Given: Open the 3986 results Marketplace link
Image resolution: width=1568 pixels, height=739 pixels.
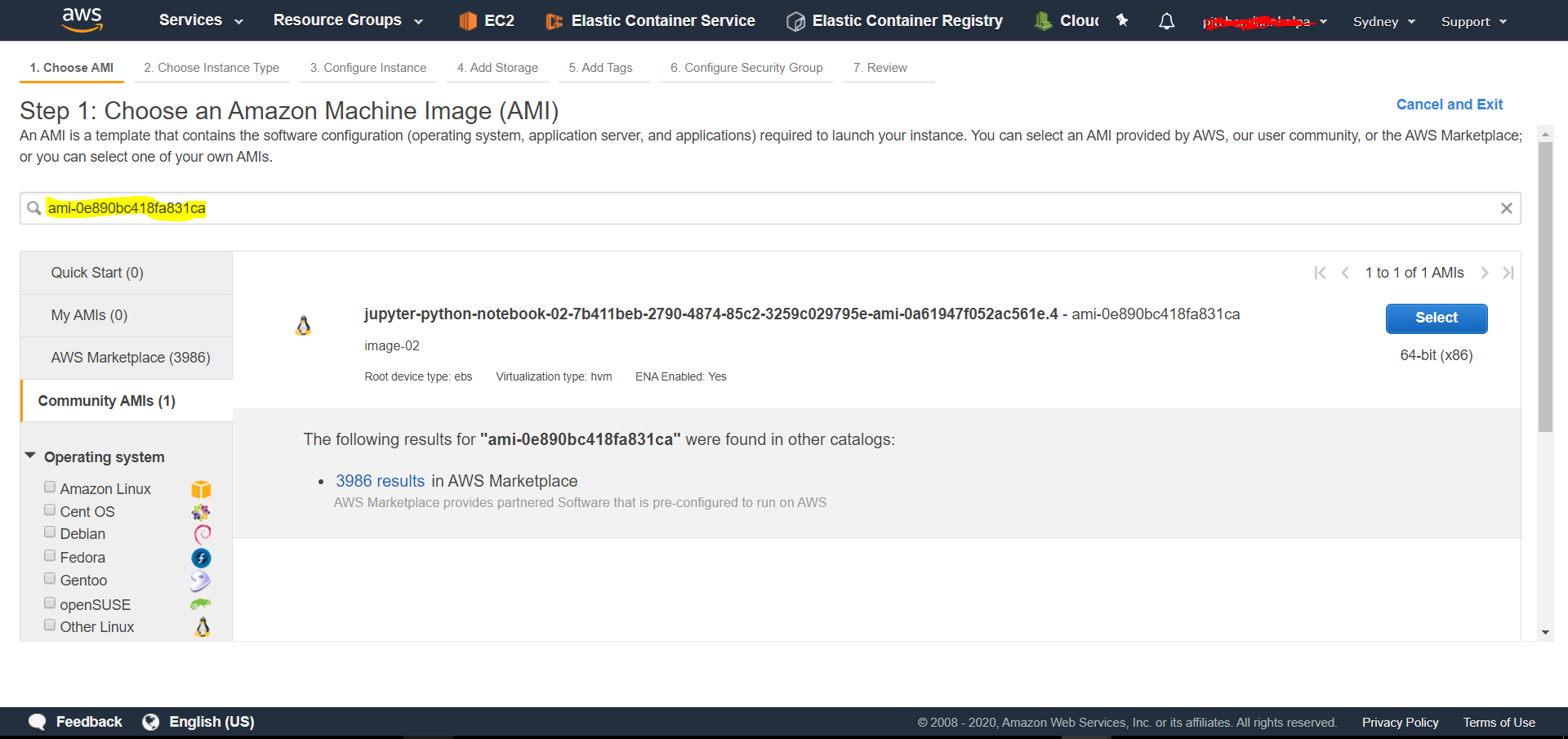Looking at the screenshot, I should (x=380, y=481).
